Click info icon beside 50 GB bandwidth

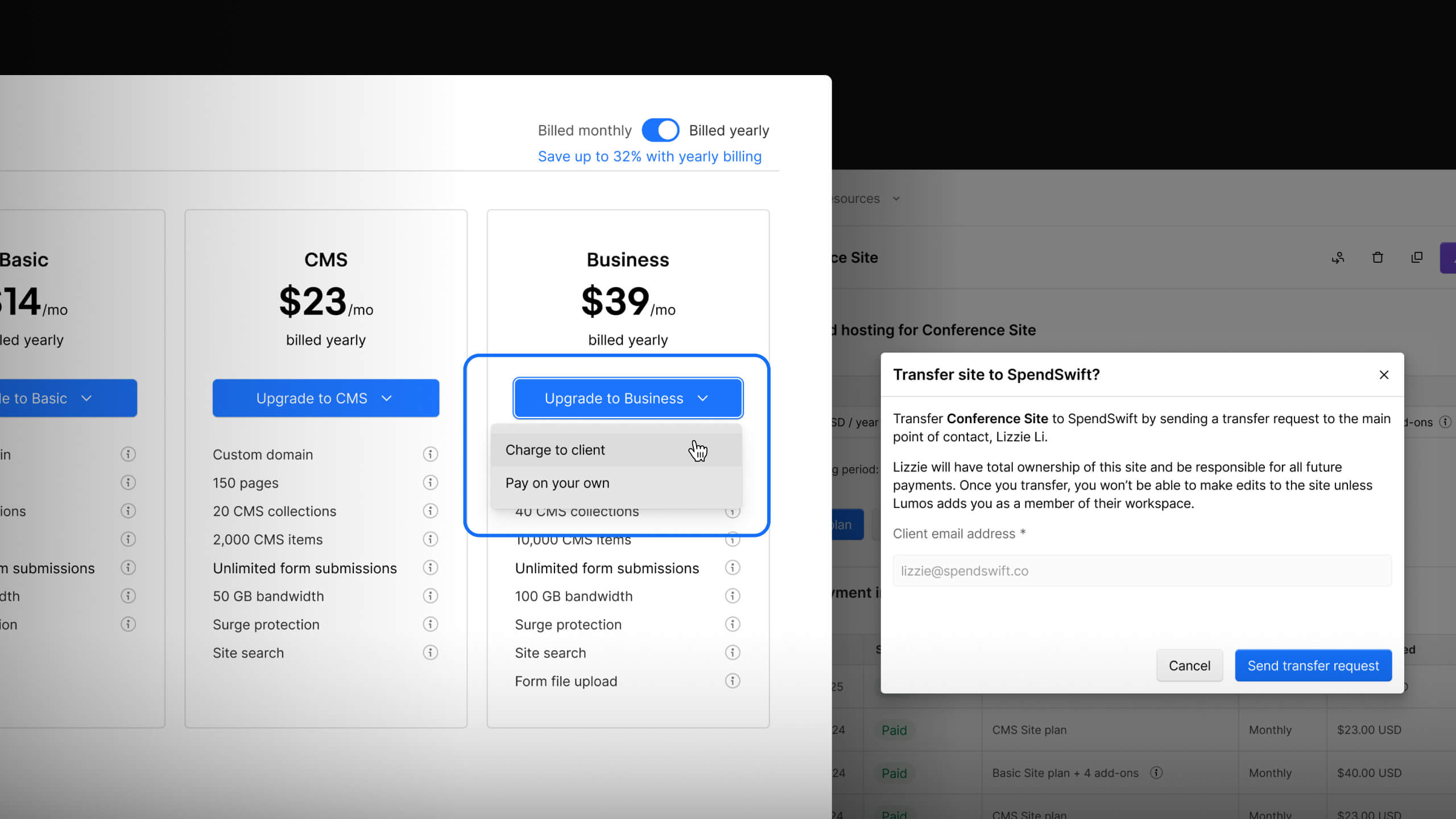click(x=430, y=595)
